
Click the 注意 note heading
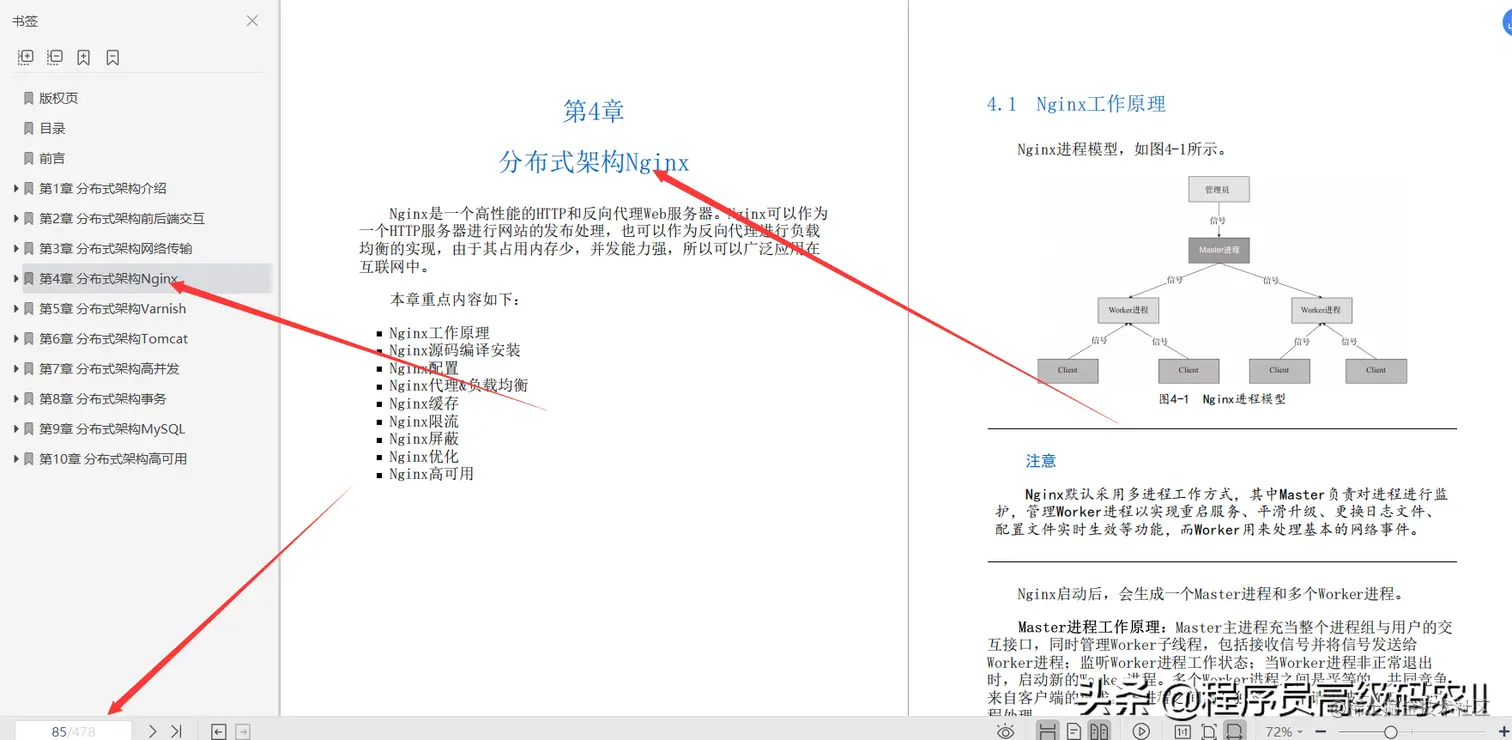click(x=1041, y=461)
